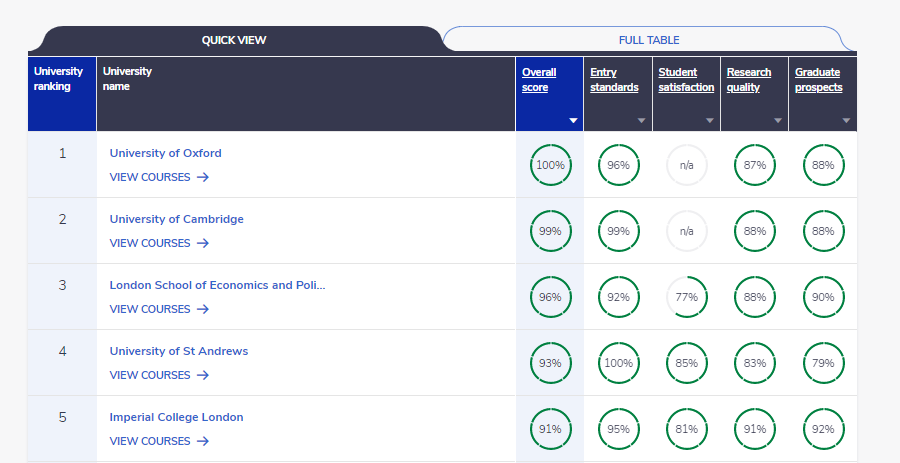
Task: View courses for University of Cambridge
Action: [159, 243]
